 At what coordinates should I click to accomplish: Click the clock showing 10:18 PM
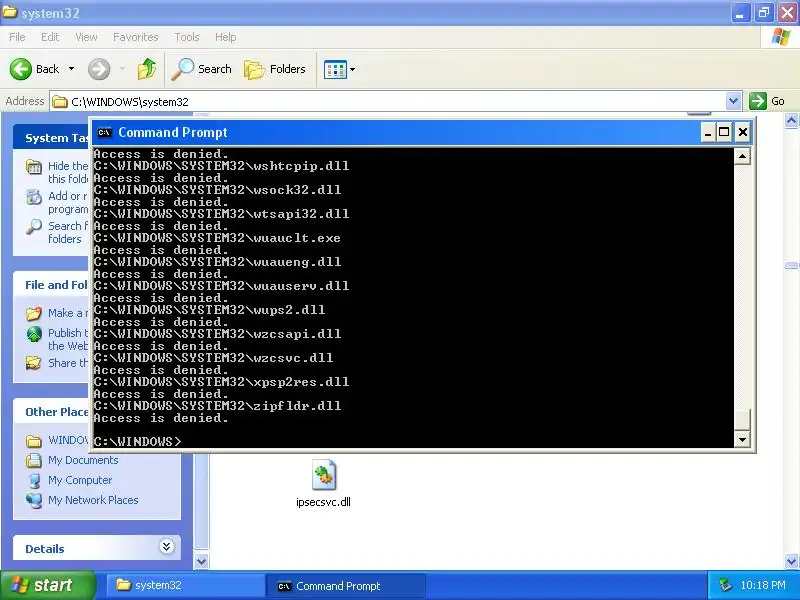click(x=763, y=585)
